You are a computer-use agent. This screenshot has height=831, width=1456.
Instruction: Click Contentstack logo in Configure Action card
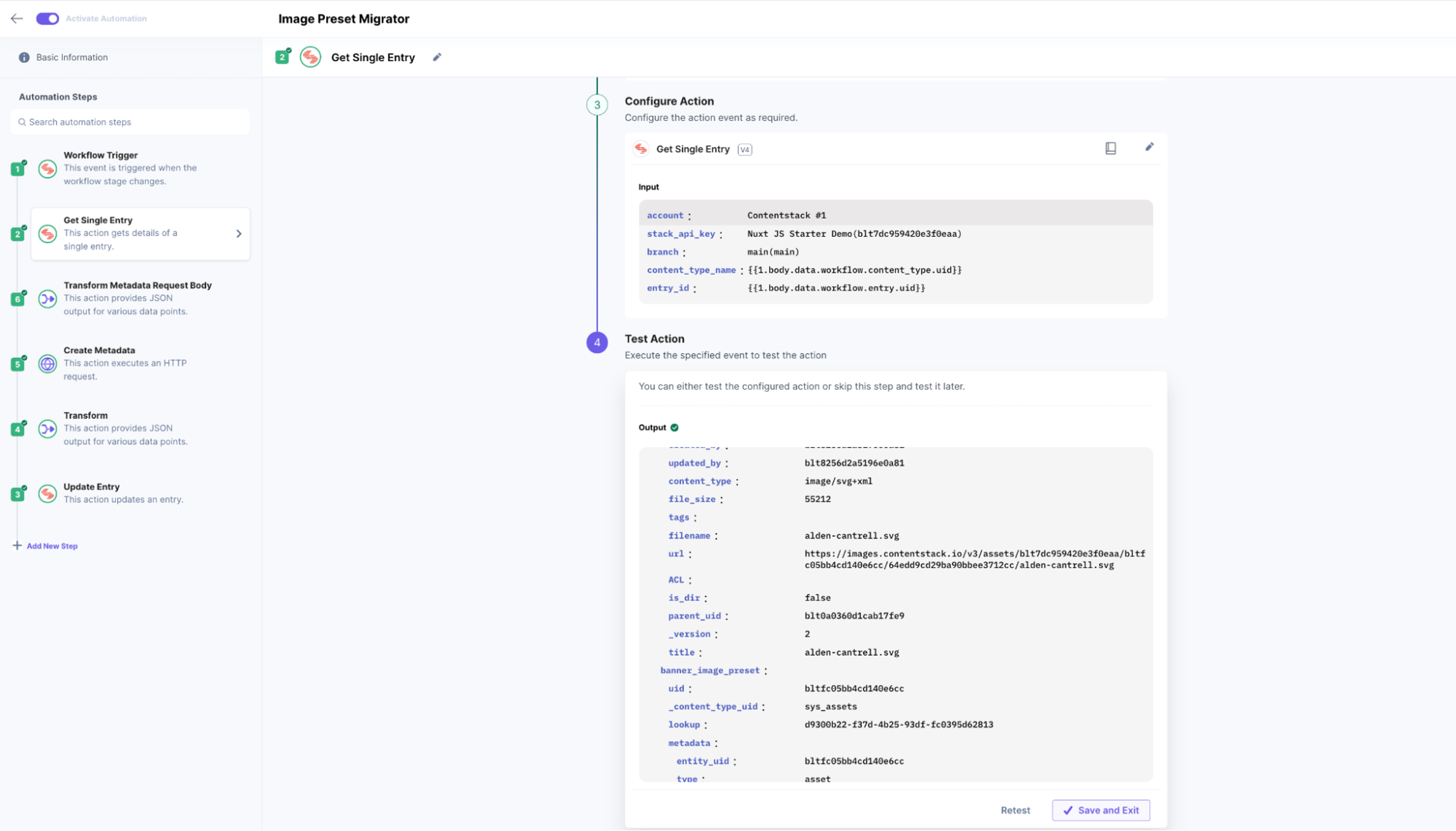click(641, 149)
